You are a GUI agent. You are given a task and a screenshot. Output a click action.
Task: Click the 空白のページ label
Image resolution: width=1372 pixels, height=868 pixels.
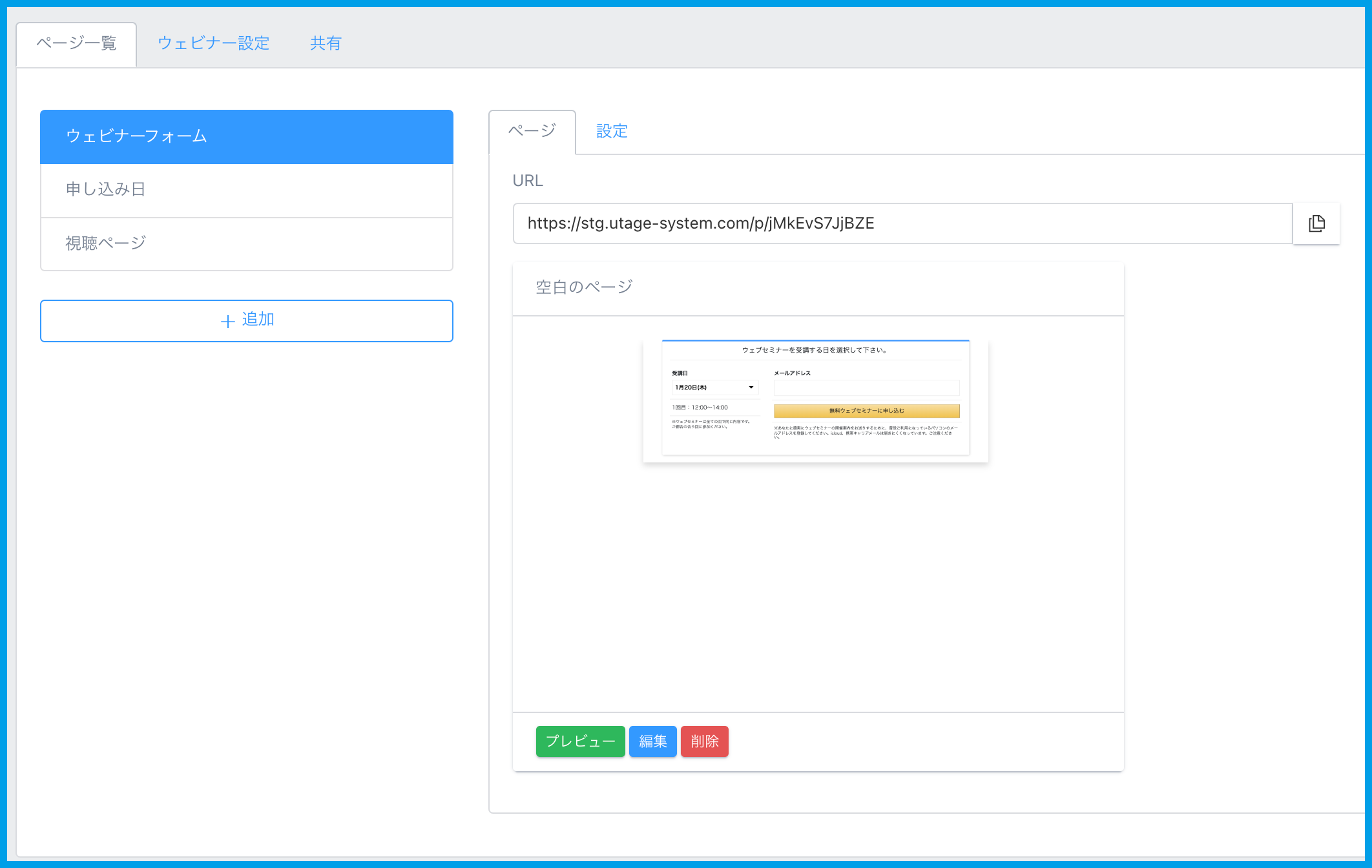[581, 286]
